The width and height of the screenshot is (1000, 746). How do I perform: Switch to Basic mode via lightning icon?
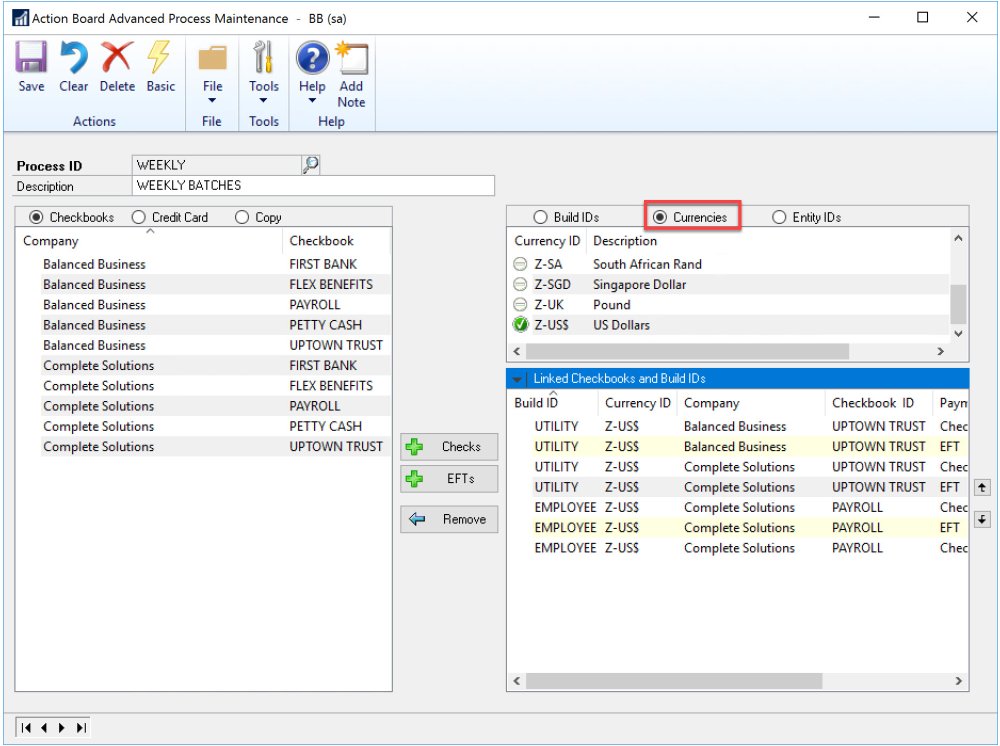pyautogui.click(x=160, y=66)
